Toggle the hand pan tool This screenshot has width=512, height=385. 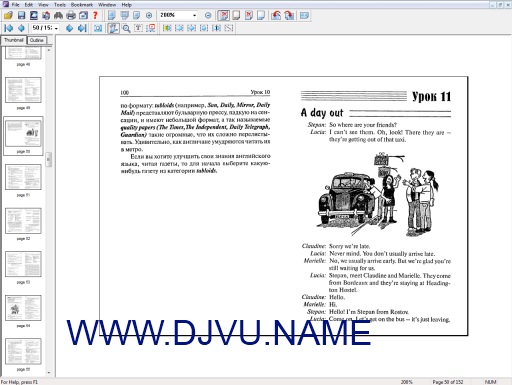[113, 28]
